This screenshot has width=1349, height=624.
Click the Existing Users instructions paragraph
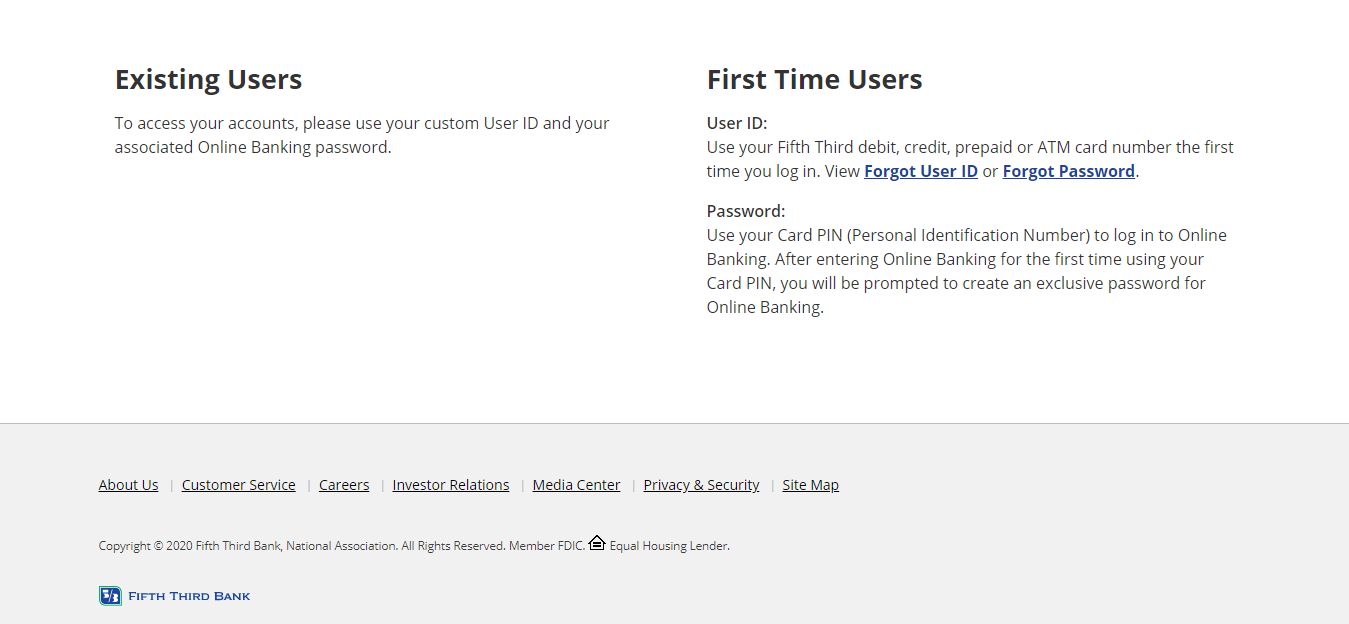361,135
